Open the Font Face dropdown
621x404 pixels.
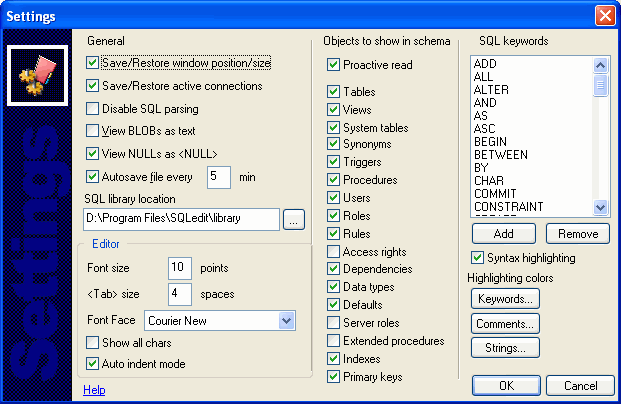pyautogui.click(x=286, y=320)
